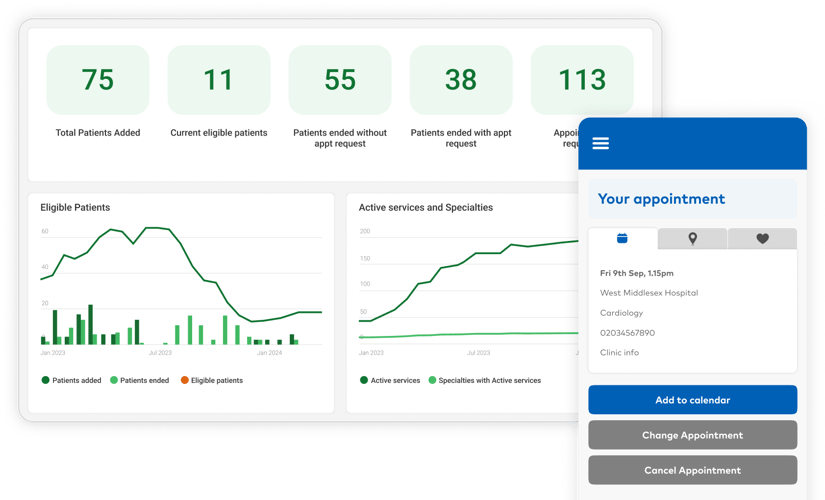Select the 55 patients ended card
Viewport: 825px width, 500px height.
340,80
